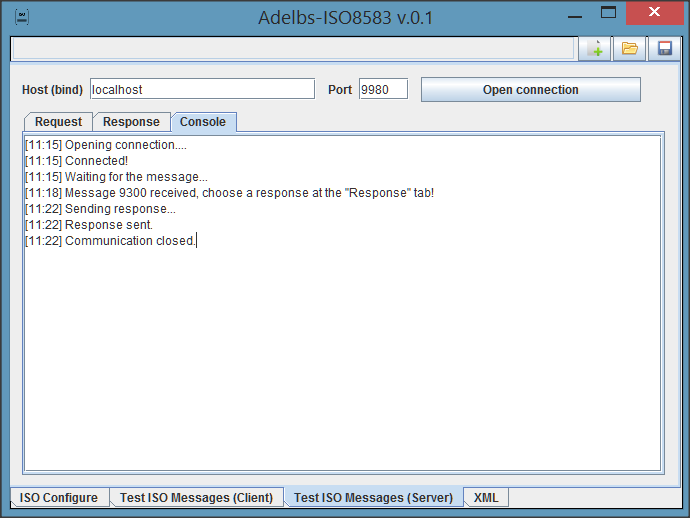Image resolution: width=690 pixels, height=518 pixels.
Task: Place cursor after "Communication closed." in console
Action: pyautogui.click(x=197, y=241)
